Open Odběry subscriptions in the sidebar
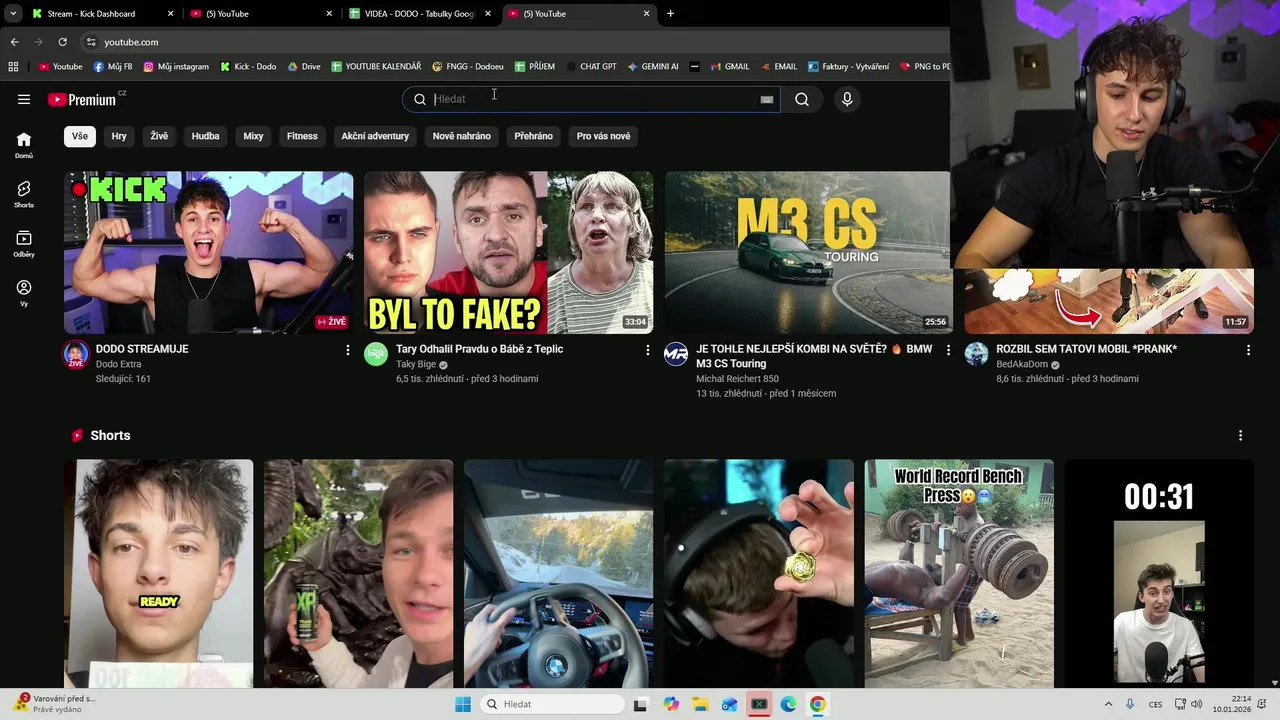 [24, 244]
